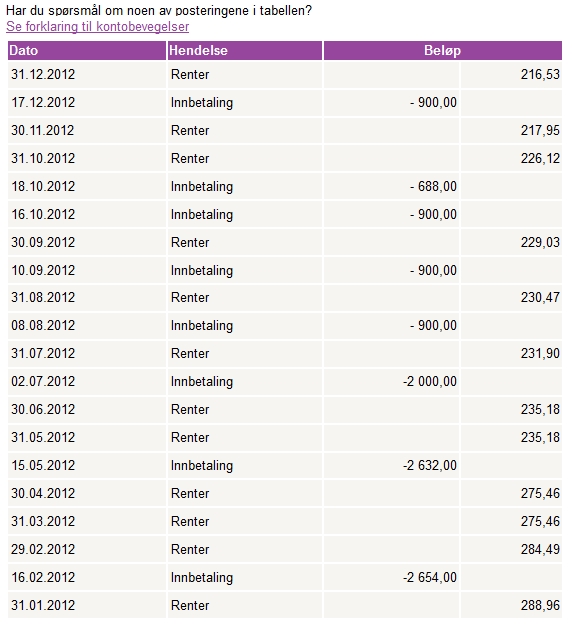The image size is (574, 627).
Task: Click the Innbetaling cell dated 08.08.2012
Action: tap(244, 325)
